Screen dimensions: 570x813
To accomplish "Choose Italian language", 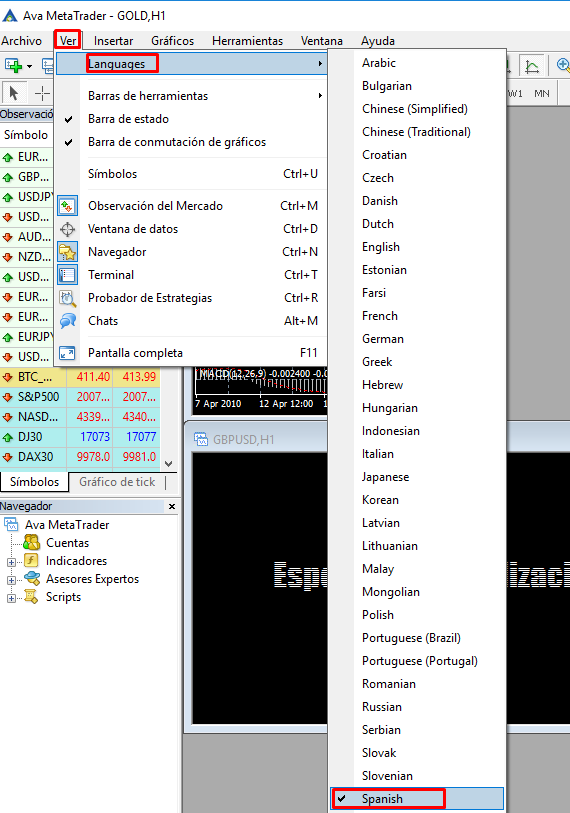I will [x=417, y=454].
